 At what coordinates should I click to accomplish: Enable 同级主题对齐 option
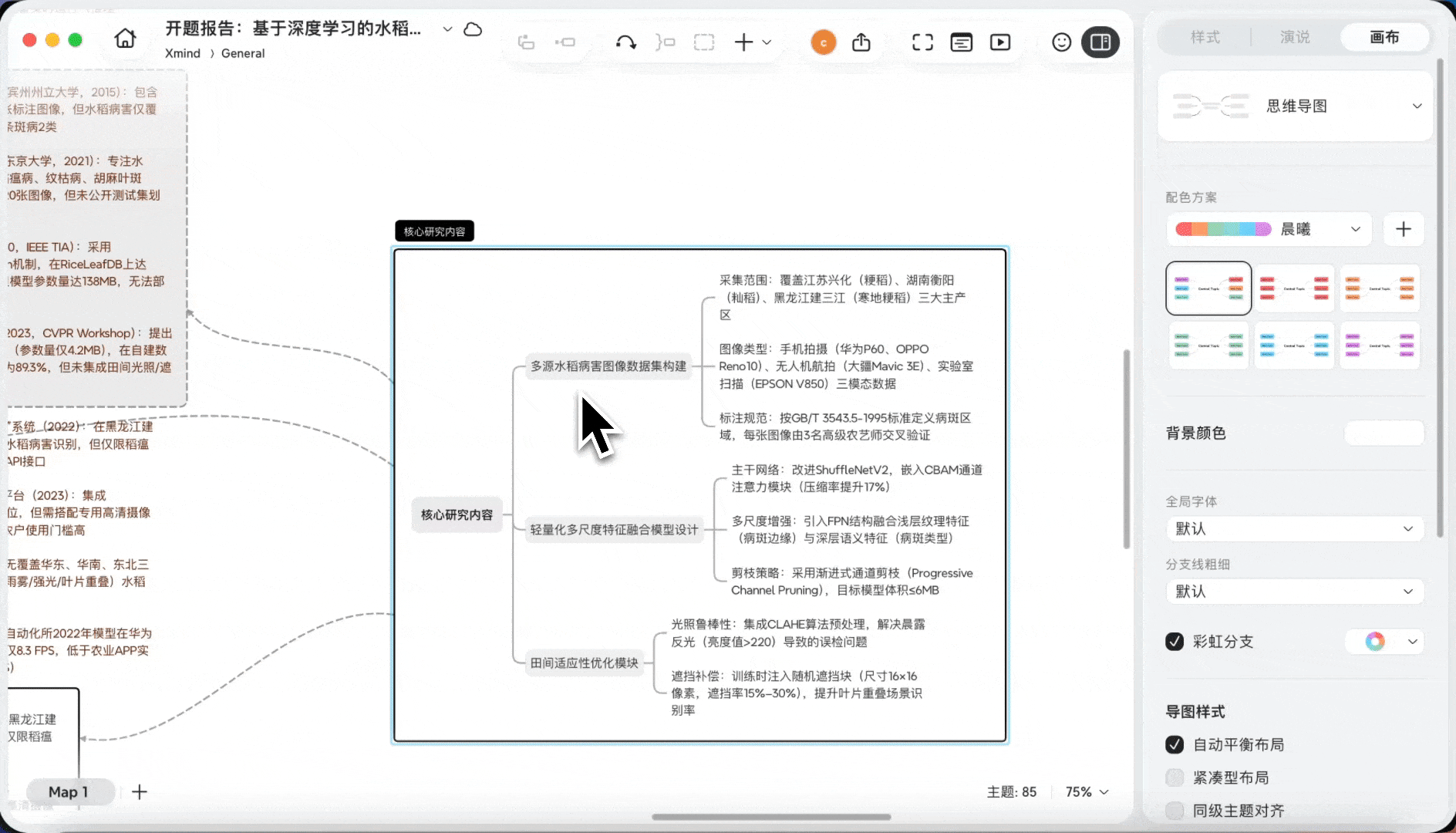click(x=1175, y=811)
